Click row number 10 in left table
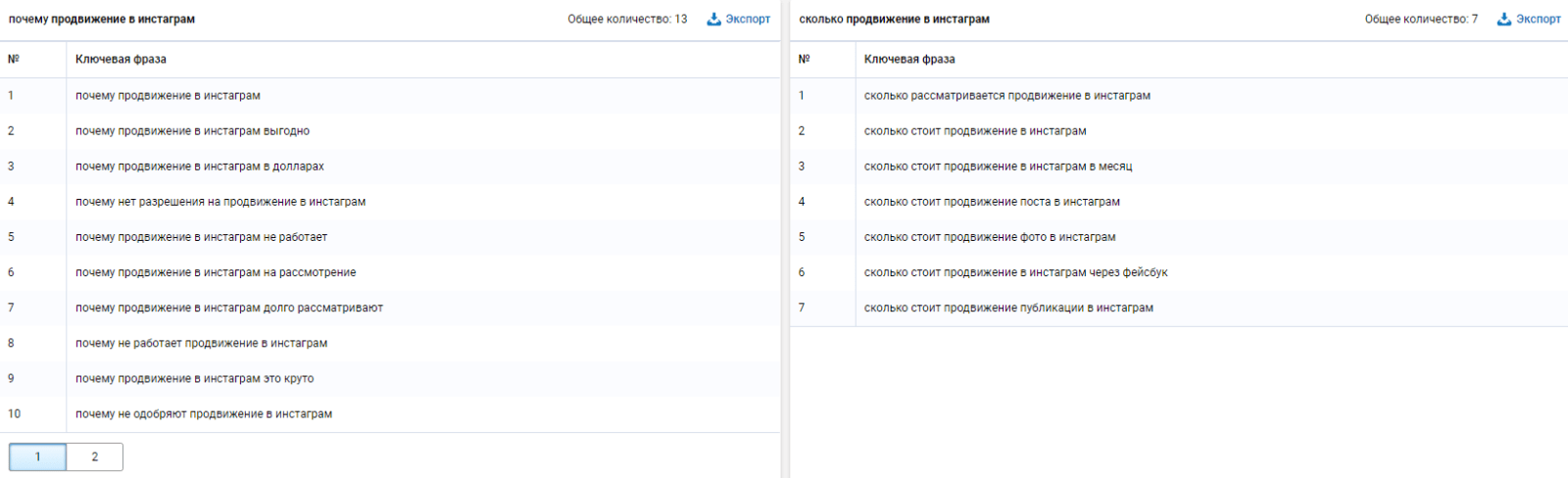Screen dimensions: 1568x478 tap(14, 413)
